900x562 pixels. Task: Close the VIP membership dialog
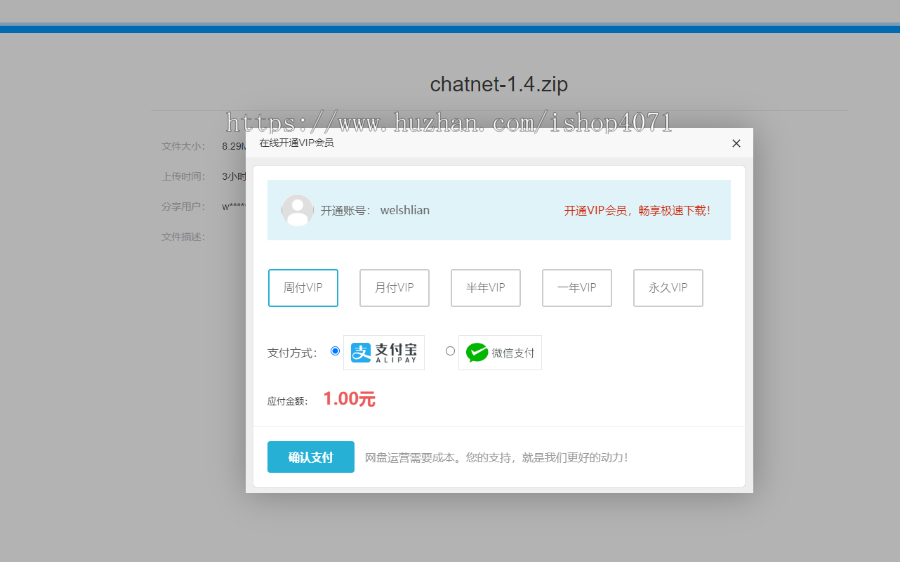pos(736,143)
